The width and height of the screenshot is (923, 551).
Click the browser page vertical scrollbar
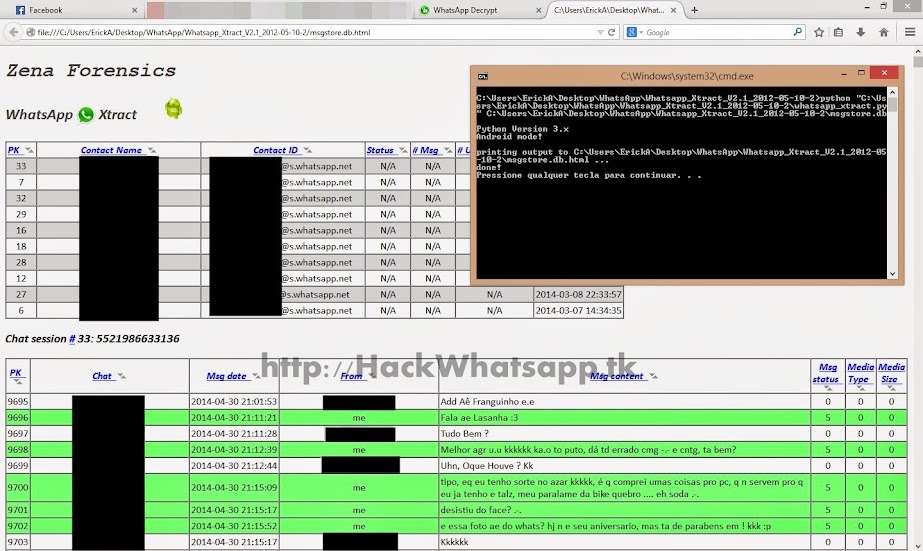click(x=918, y=297)
